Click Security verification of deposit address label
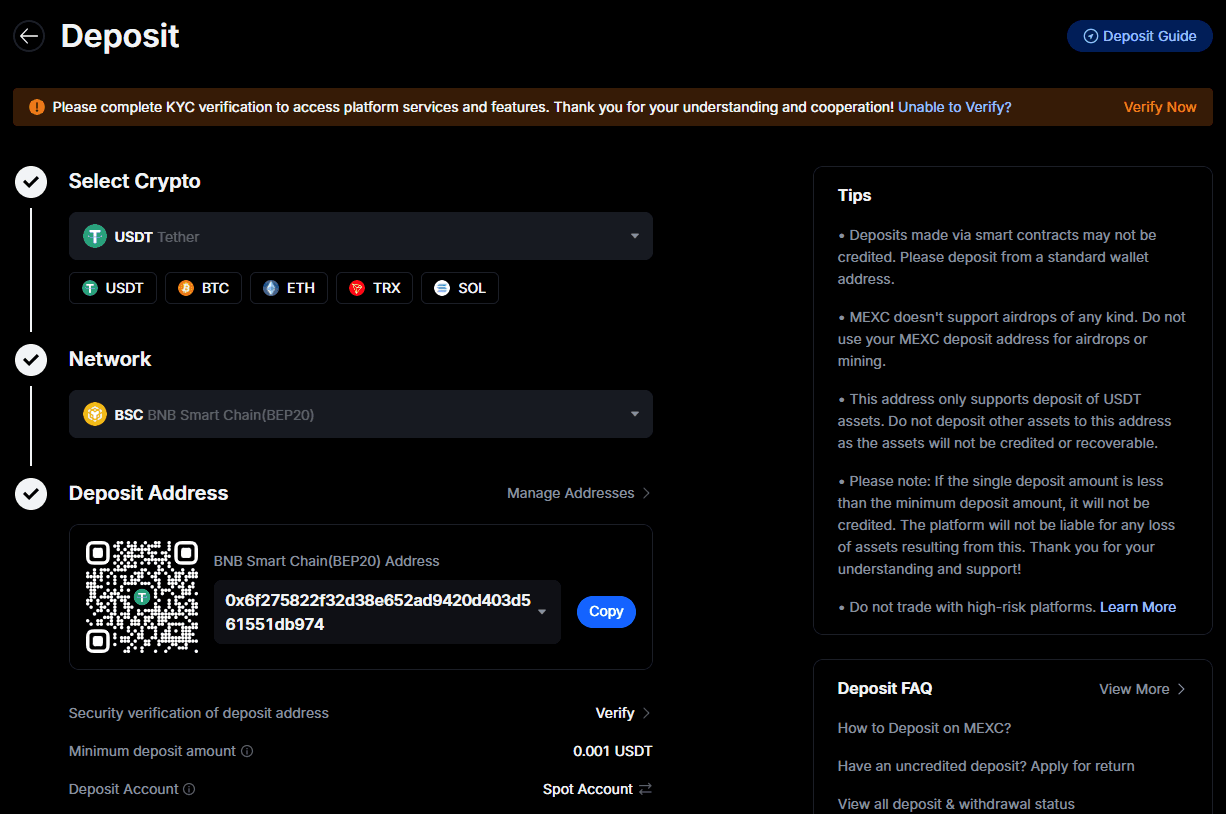This screenshot has width=1226, height=814. coord(198,713)
